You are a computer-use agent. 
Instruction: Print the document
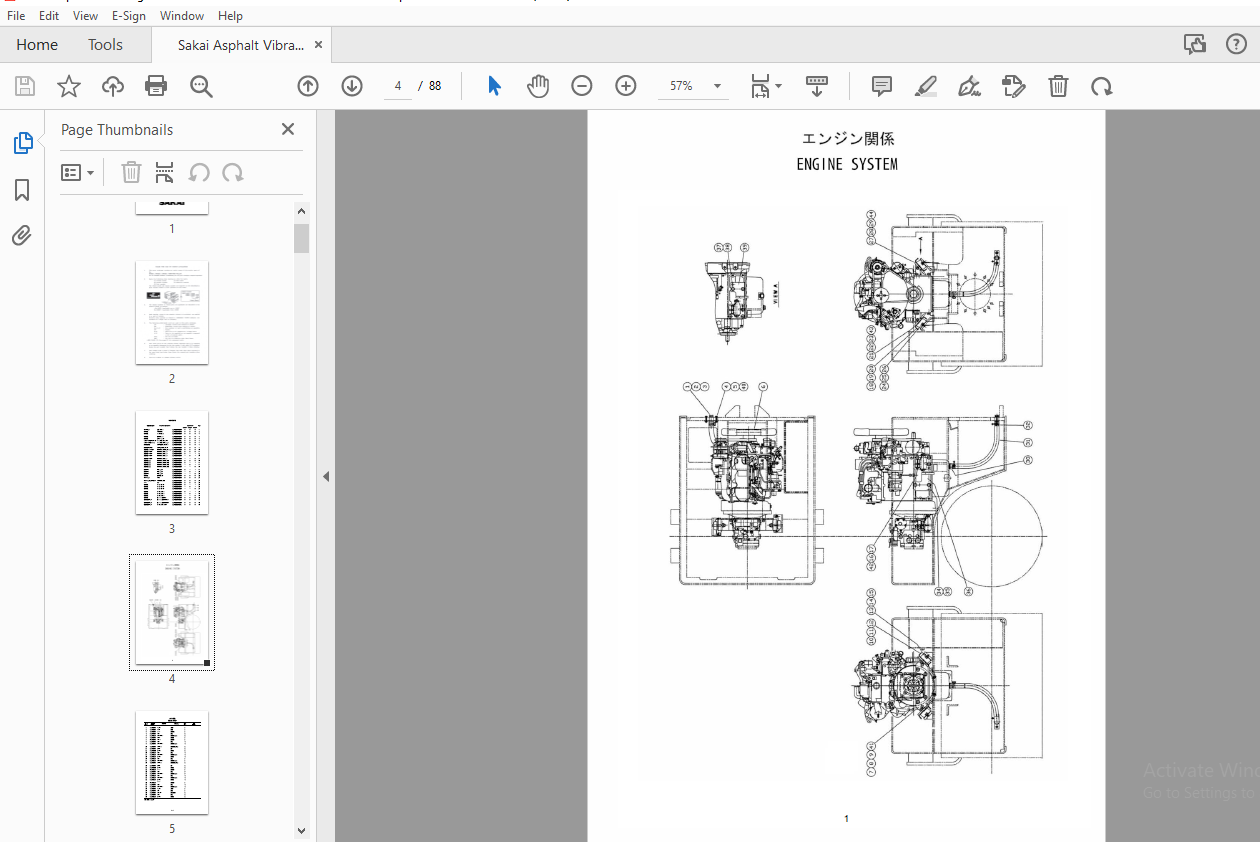point(156,86)
